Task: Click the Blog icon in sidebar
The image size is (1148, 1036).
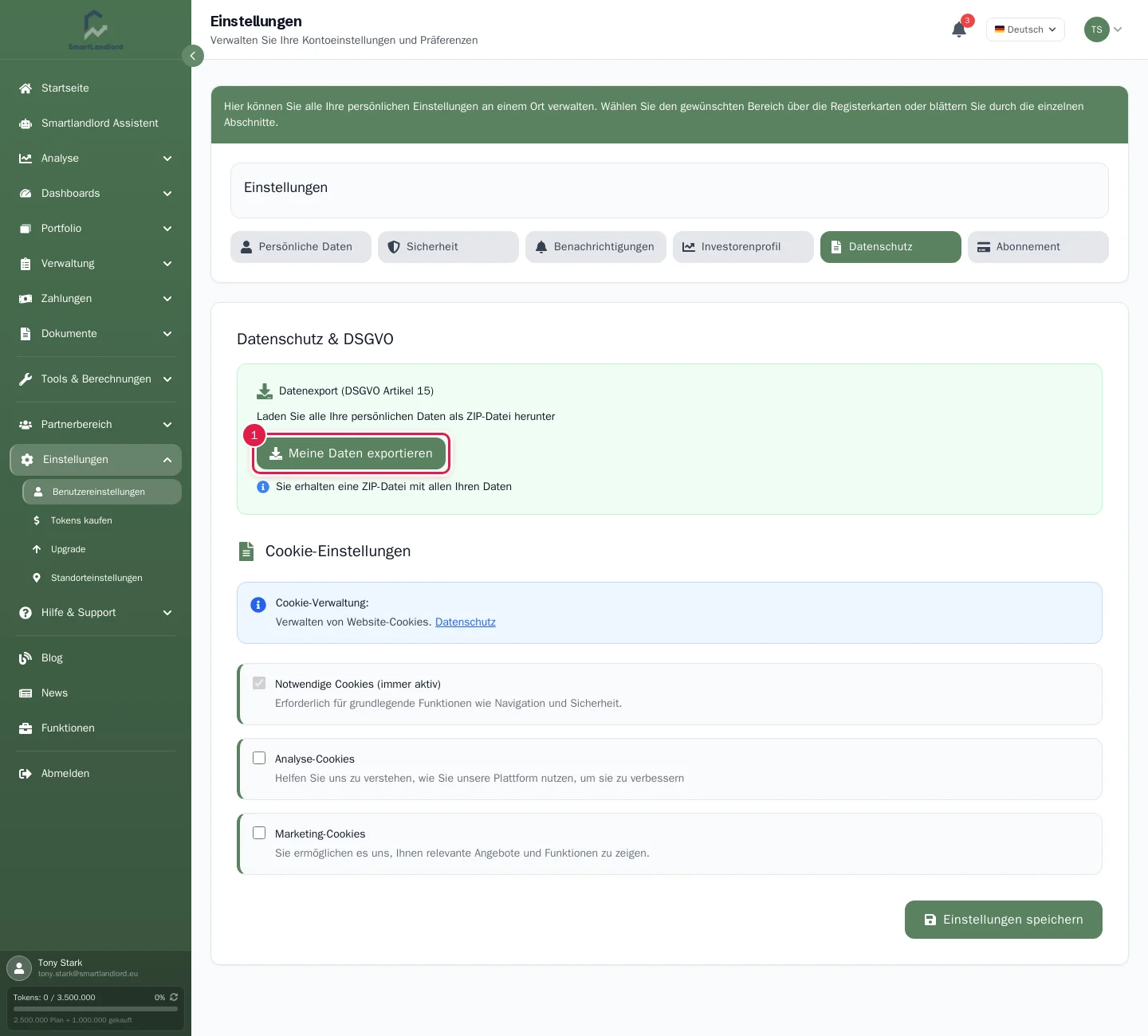Action: tap(26, 658)
